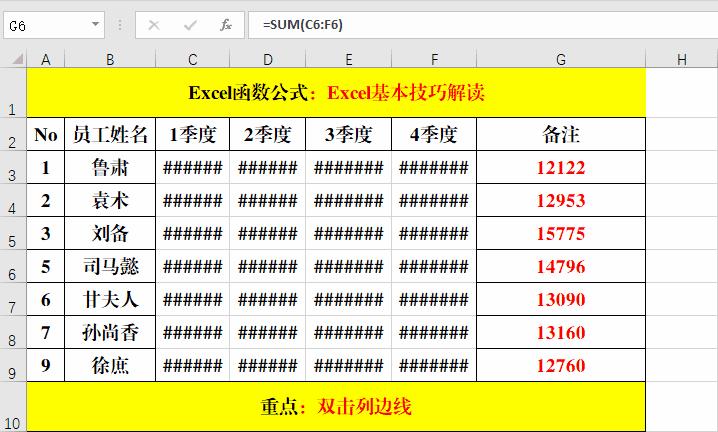Open the Insert Function fx dialog
Image resolution: width=718 pixels, height=432 pixels.
click(x=225, y=25)
